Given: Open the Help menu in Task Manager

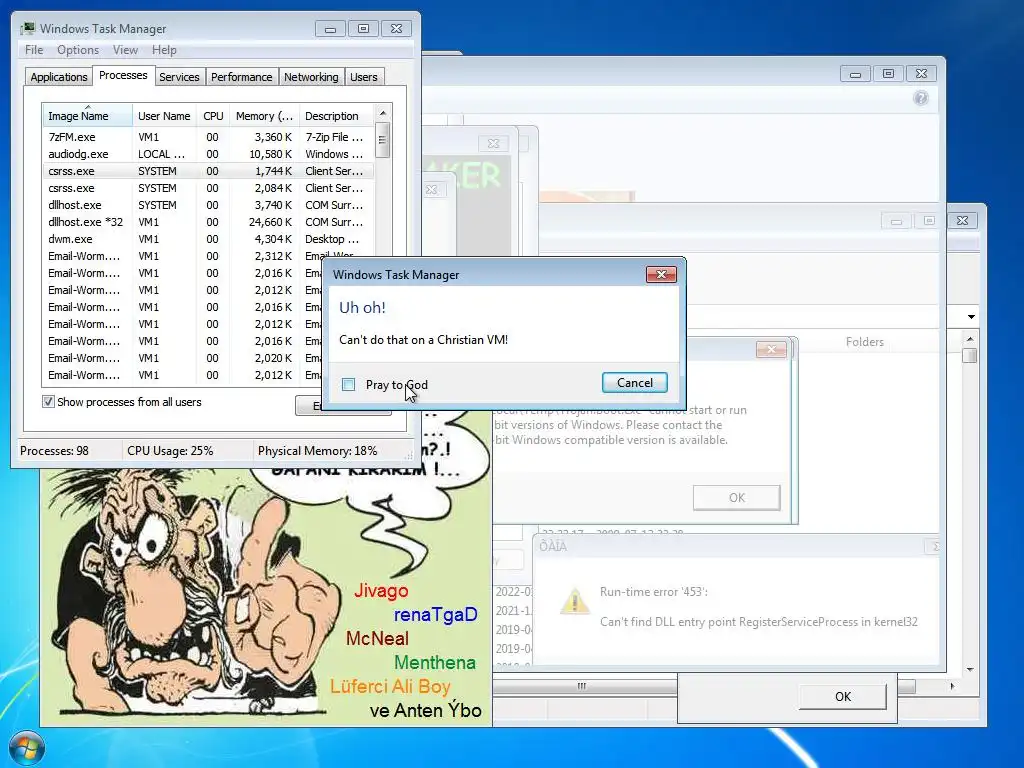Looking at the screenshot, I should pyautogui.click(x=164, y=50).
